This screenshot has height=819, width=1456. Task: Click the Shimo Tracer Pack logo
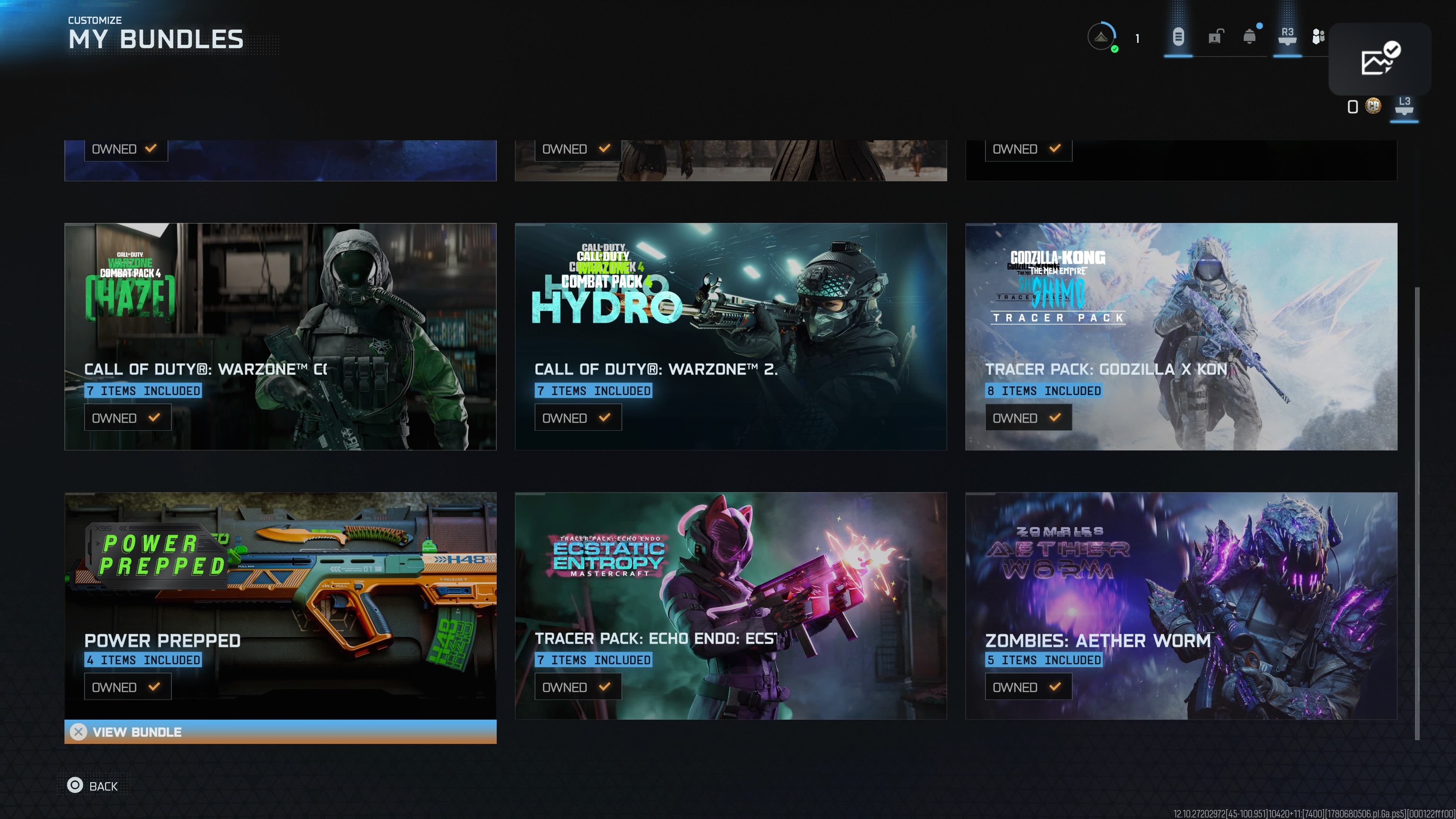click(x=1058, y=288)
